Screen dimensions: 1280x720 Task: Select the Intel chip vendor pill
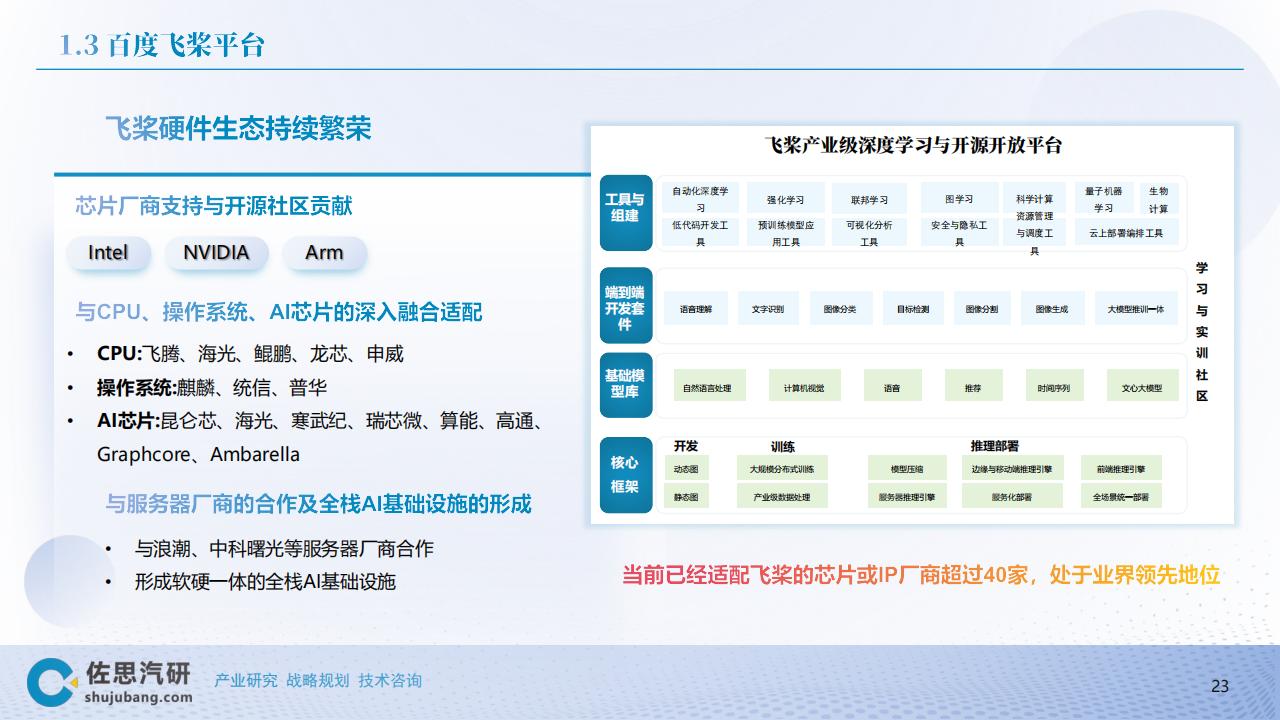[x=108, y=253]
